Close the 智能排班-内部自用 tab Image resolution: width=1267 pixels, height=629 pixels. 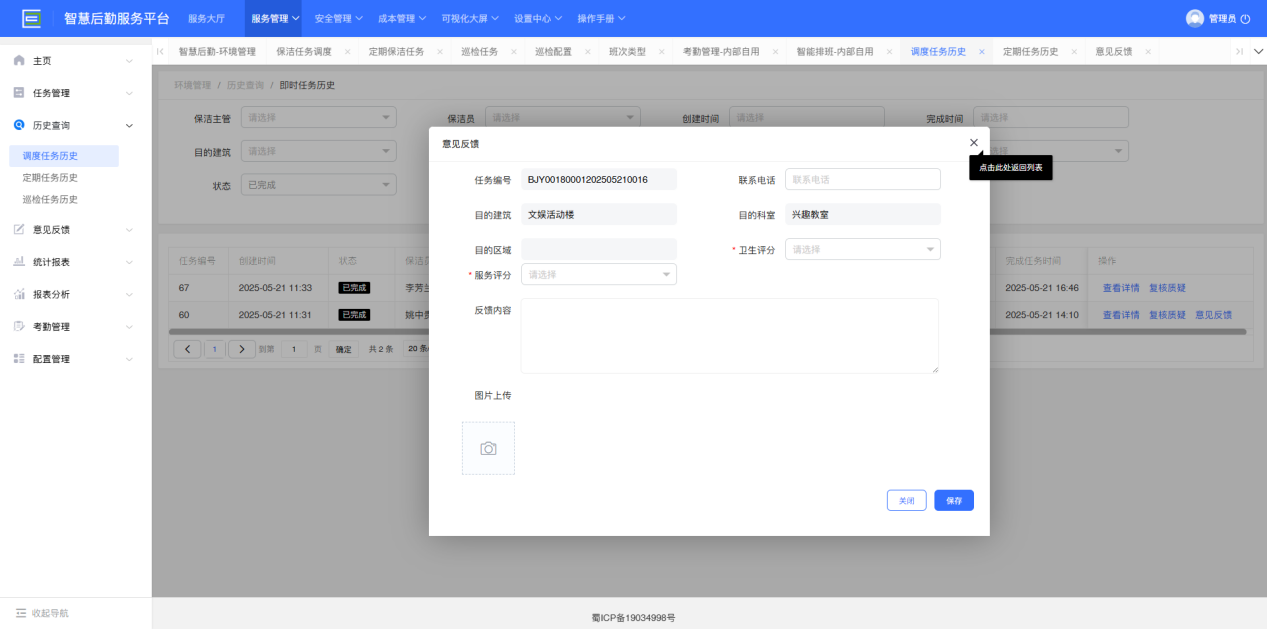point(889,51)
